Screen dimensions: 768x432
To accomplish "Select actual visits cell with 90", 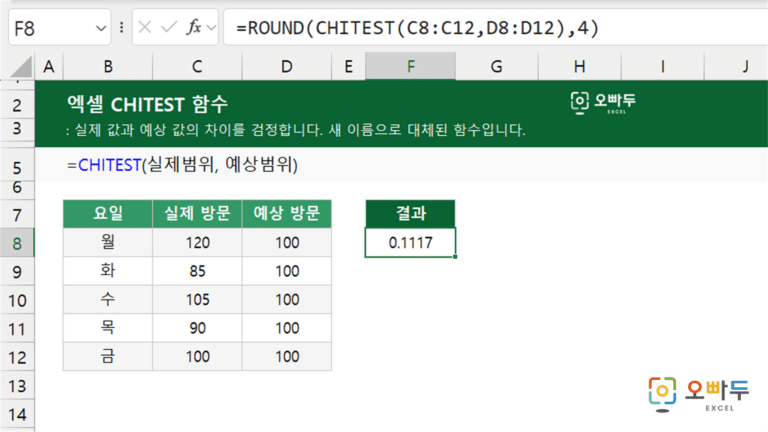I will pyautogui.click(x=197, y=328).
